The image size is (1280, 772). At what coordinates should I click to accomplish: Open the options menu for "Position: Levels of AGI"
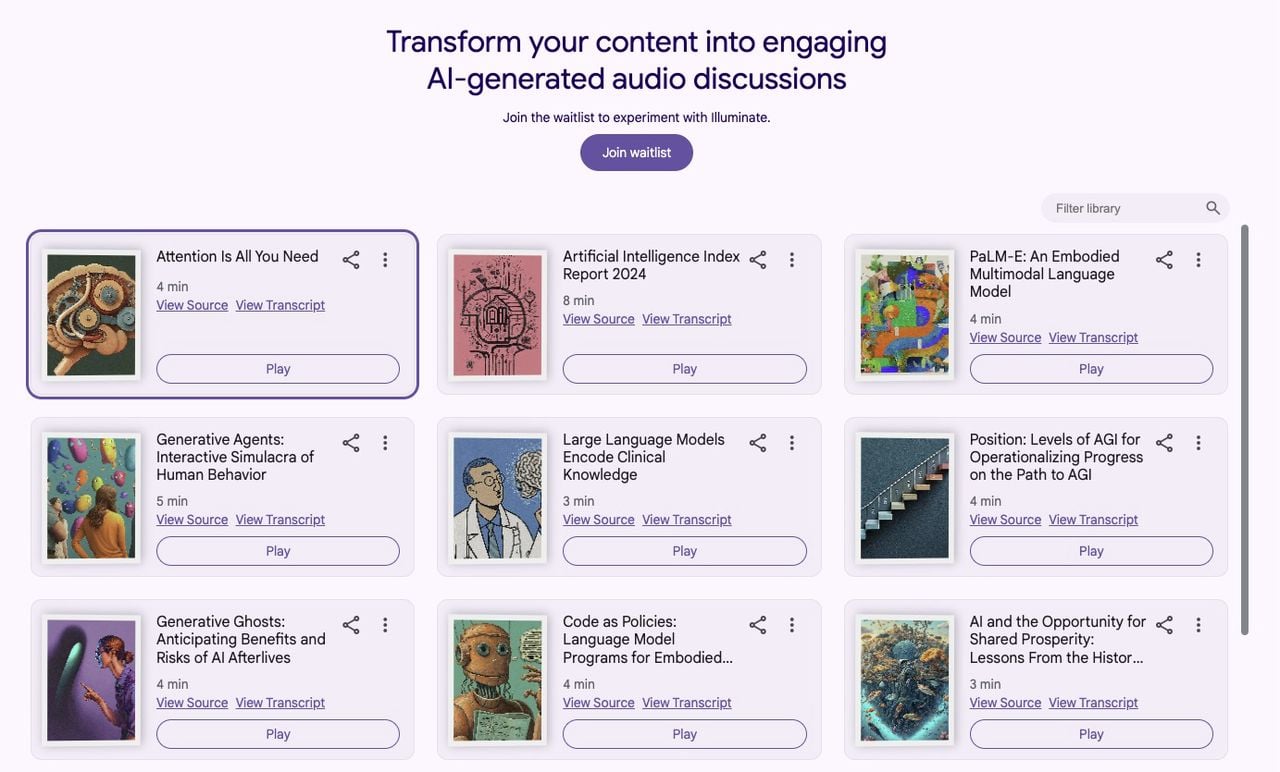click(1198, 441)
